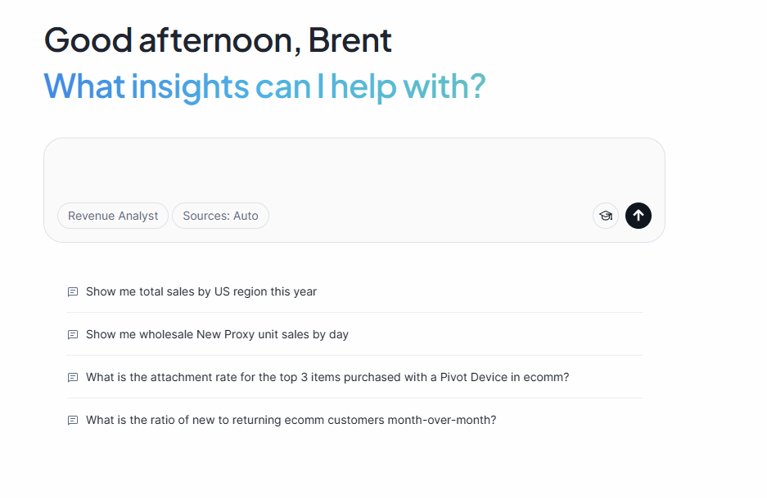Click the "Good afternoon" greeting text

pos(171,41)
